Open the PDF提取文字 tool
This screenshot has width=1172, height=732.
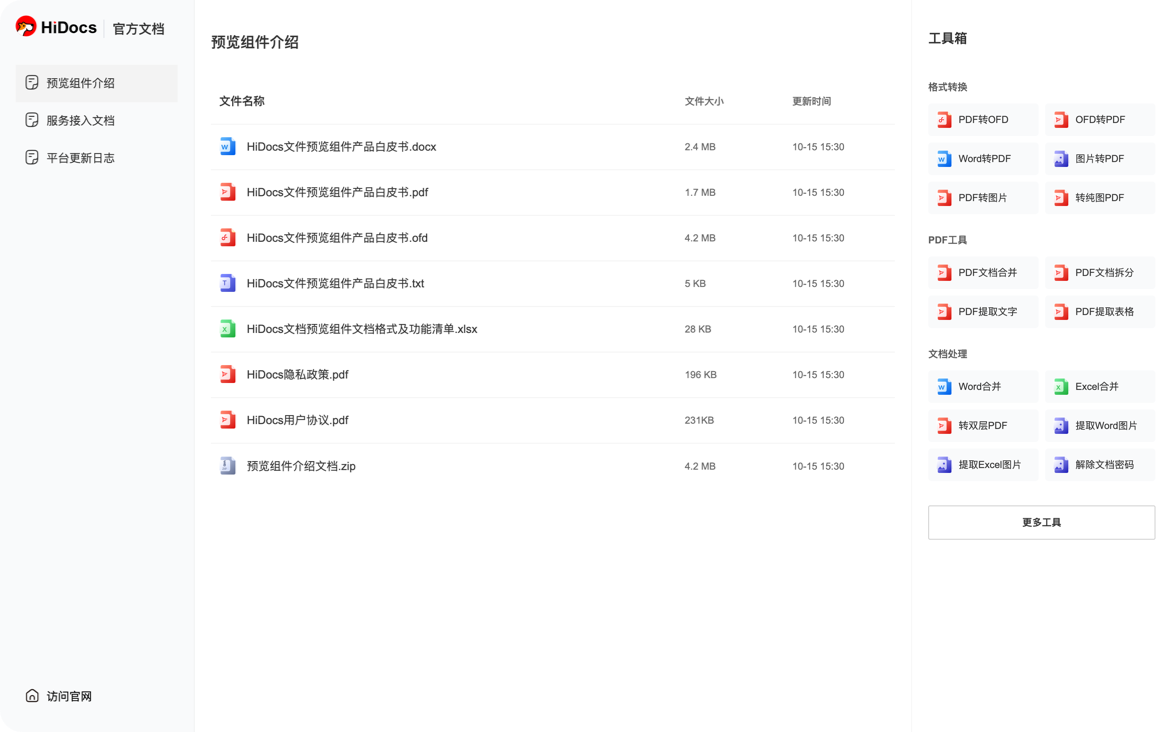click(983, 312)
